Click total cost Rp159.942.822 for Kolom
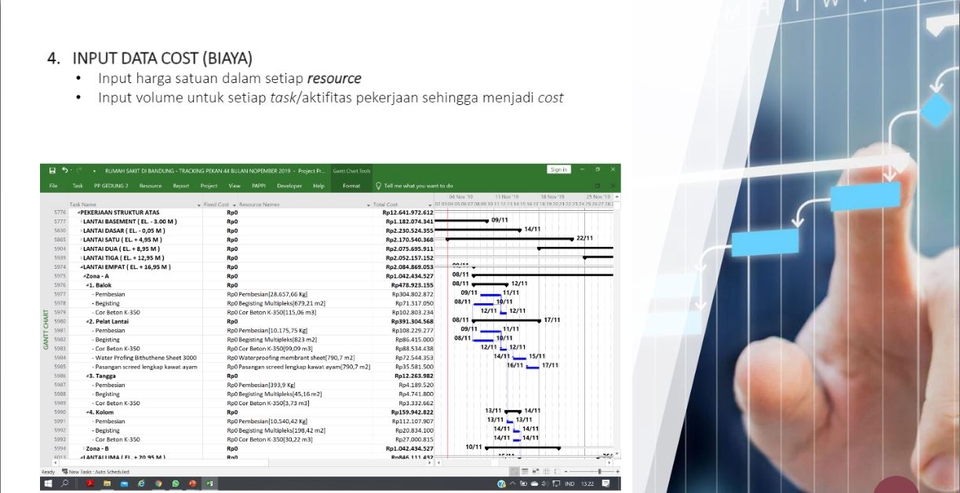The width and height of the screenshot is (960, 493). (x=411, y=412)
